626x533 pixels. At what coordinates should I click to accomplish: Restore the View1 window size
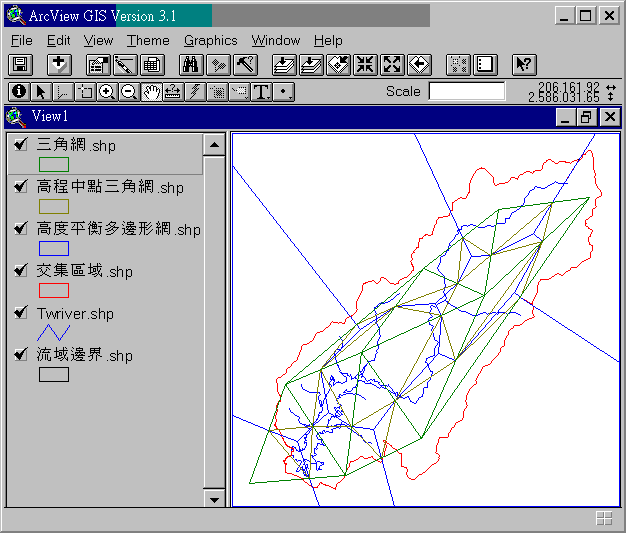[586, 117]
